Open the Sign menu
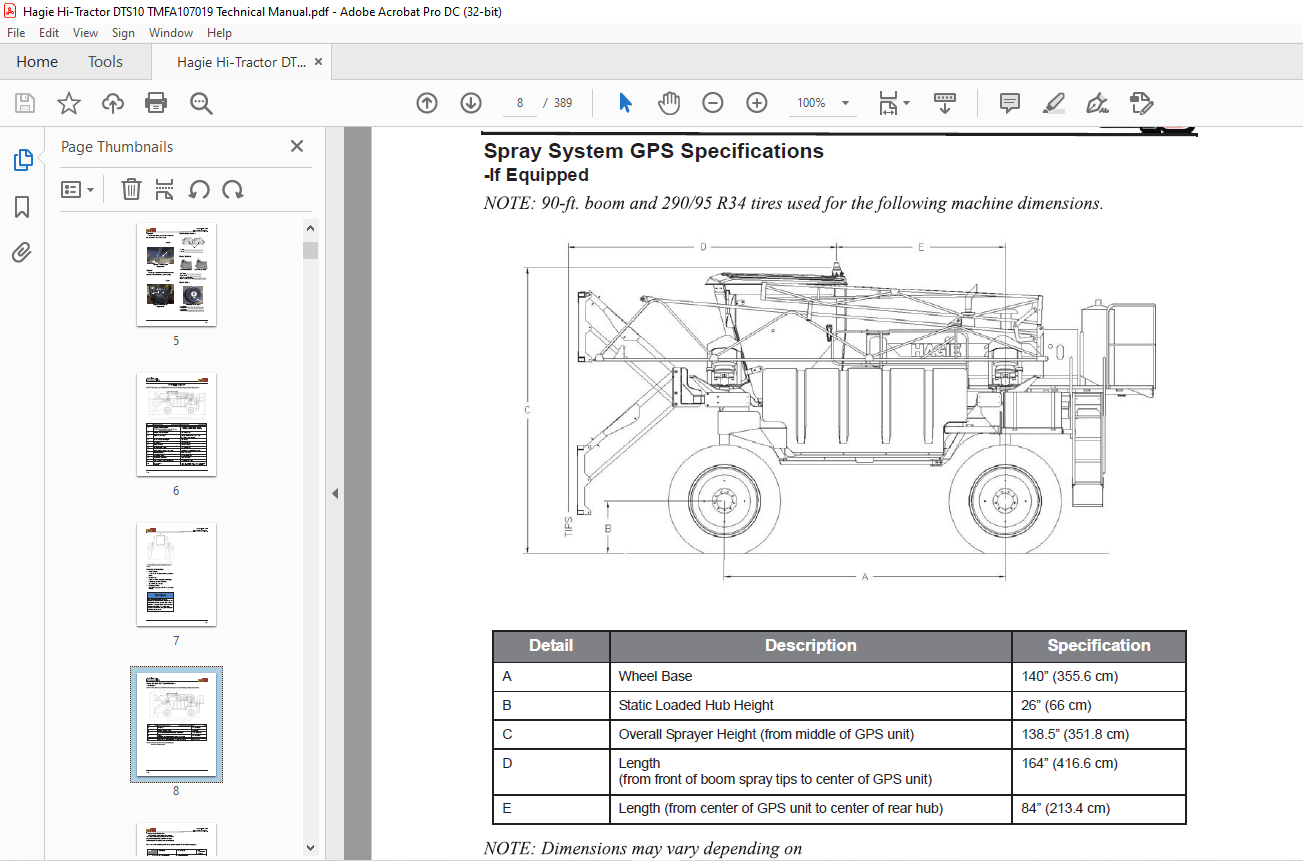The height and width of the screenshot is (861, 1303). [x=123, y=33]
